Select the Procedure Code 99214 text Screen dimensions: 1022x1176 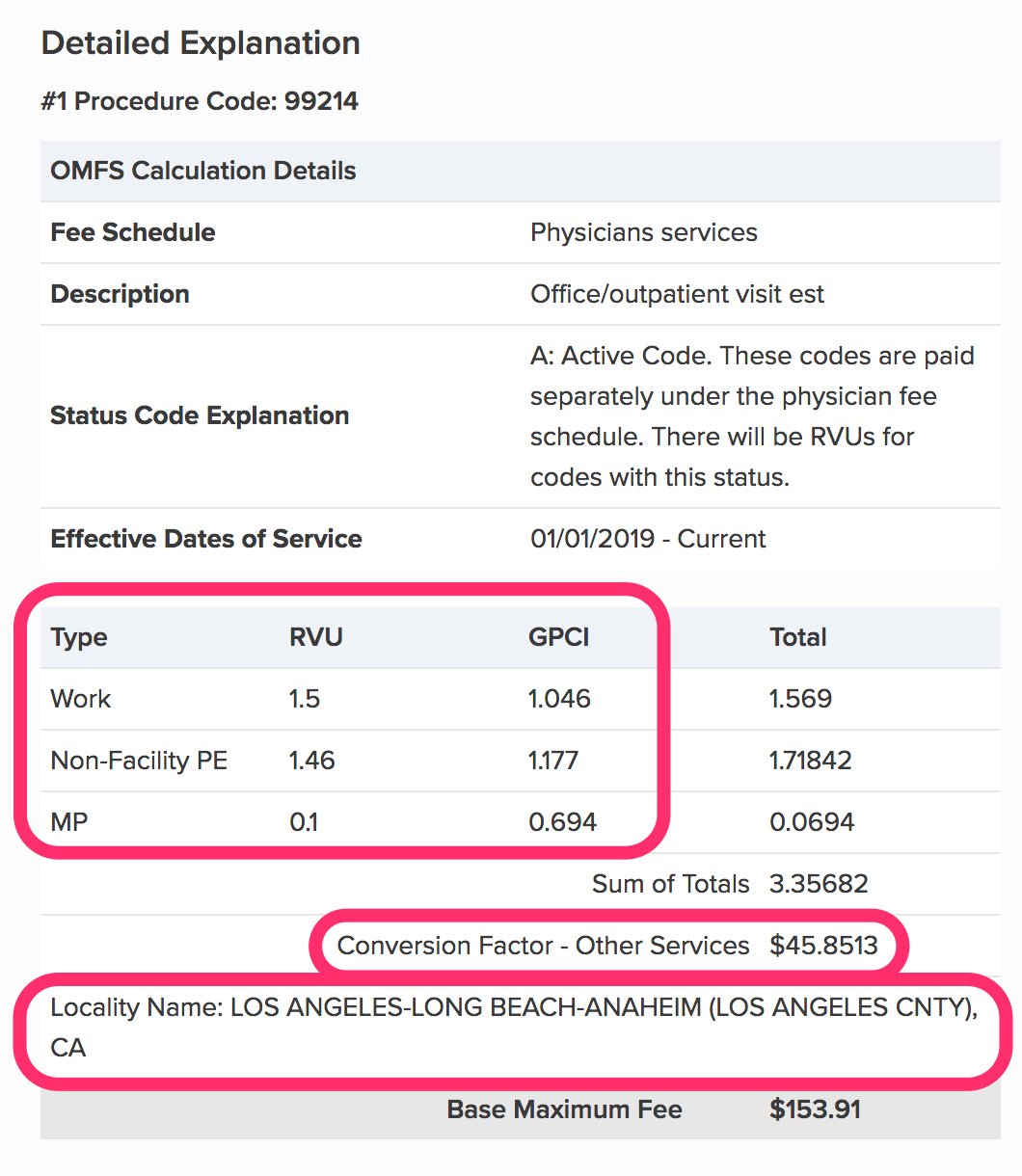click(x=200, y=101)
